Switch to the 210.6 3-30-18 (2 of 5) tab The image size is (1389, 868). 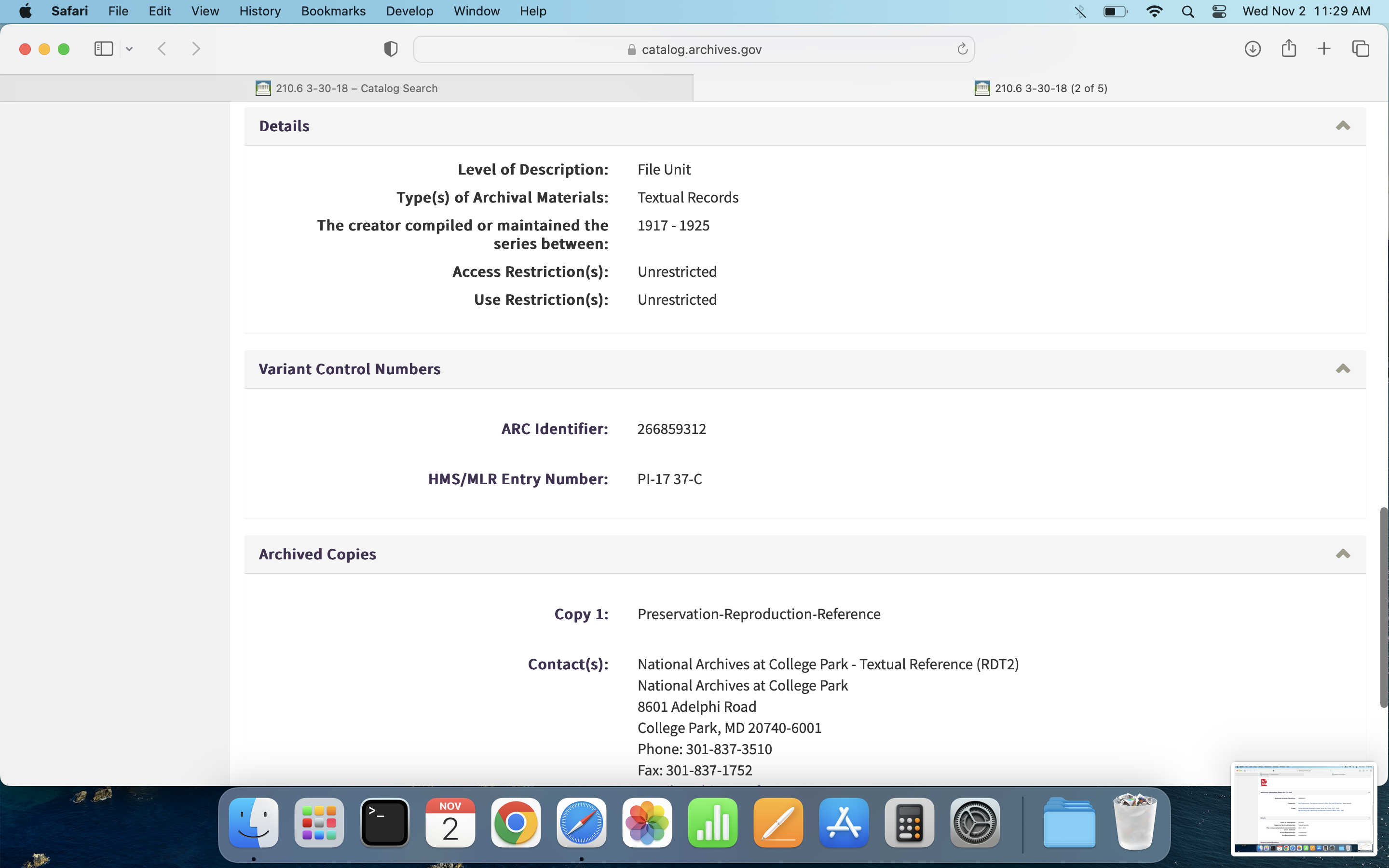[1041, 88]
